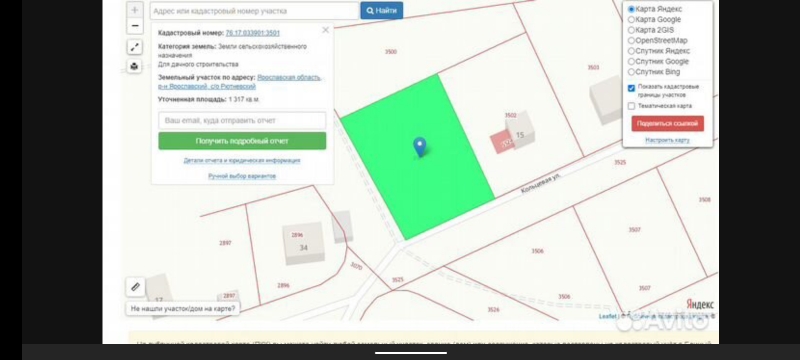This screenshot has height=360, width=800.
Task: Select Спутник Яндекс radio option
Action: (x=631, y=51)
